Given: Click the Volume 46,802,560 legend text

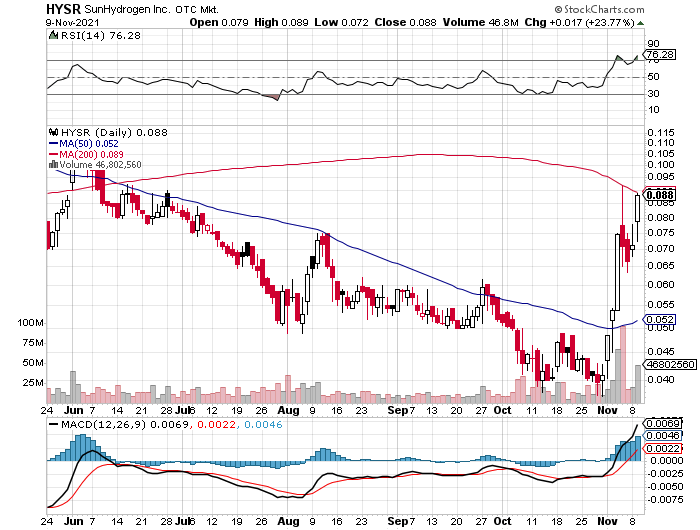Looking at the screenshot, I should (x=100, y=165).
